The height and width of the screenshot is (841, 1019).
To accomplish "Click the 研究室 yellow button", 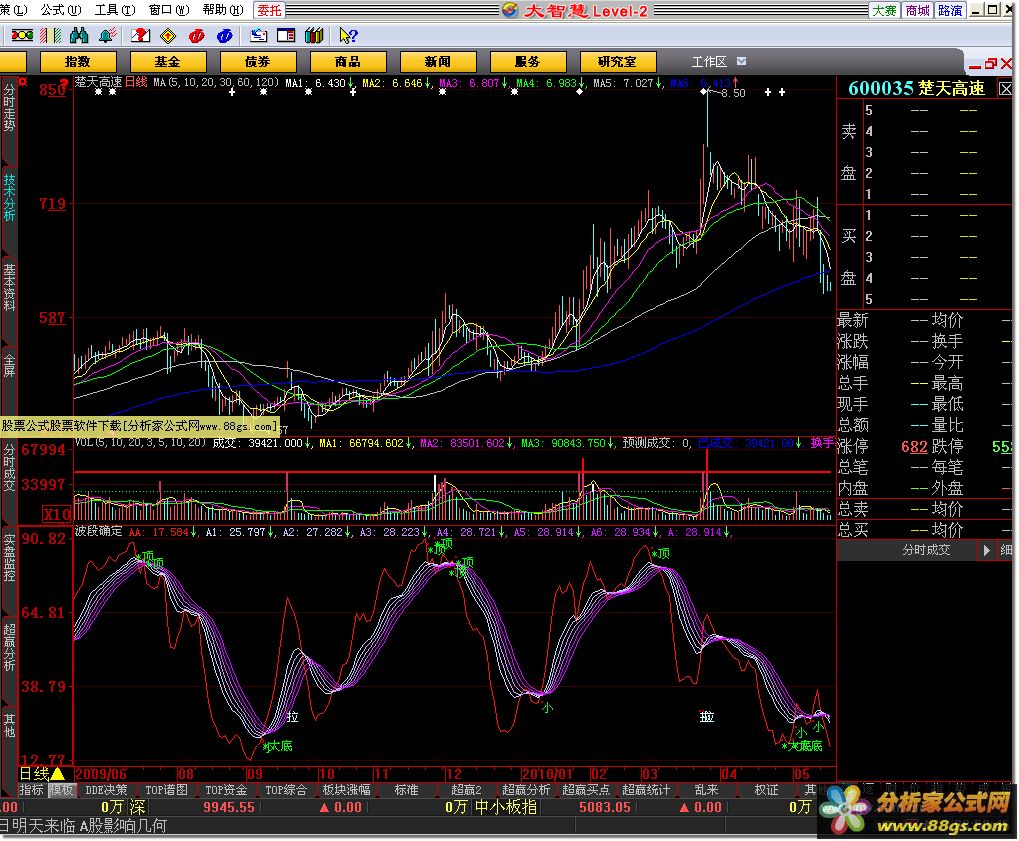I will (617, 62).
